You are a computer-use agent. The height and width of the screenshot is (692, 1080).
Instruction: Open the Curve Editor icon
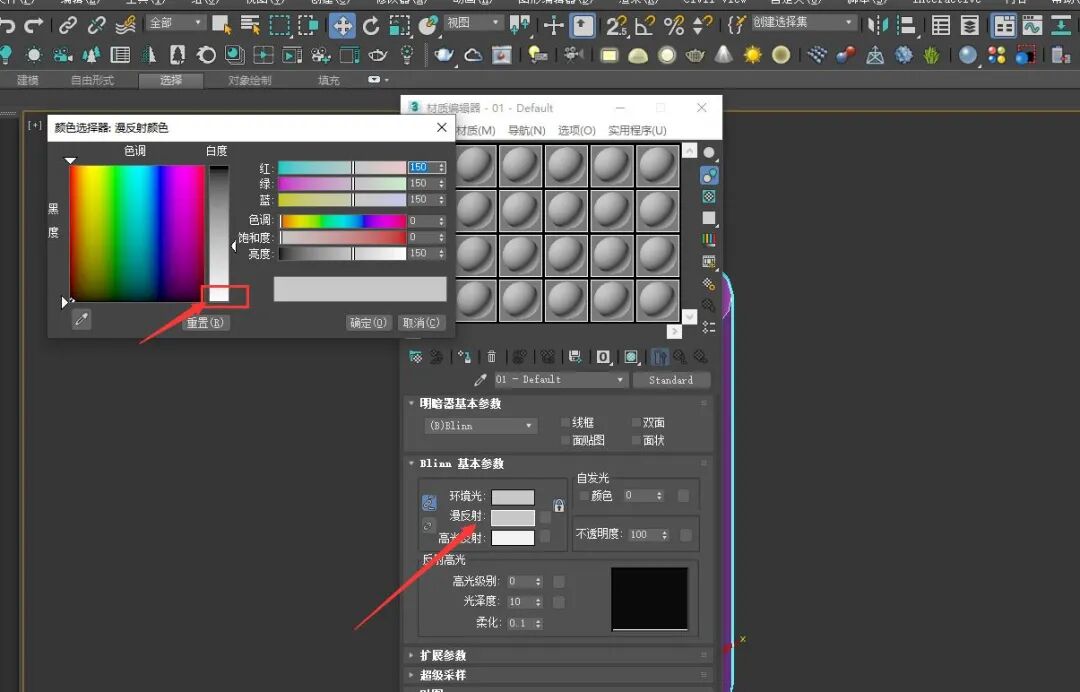(1032, 26)
